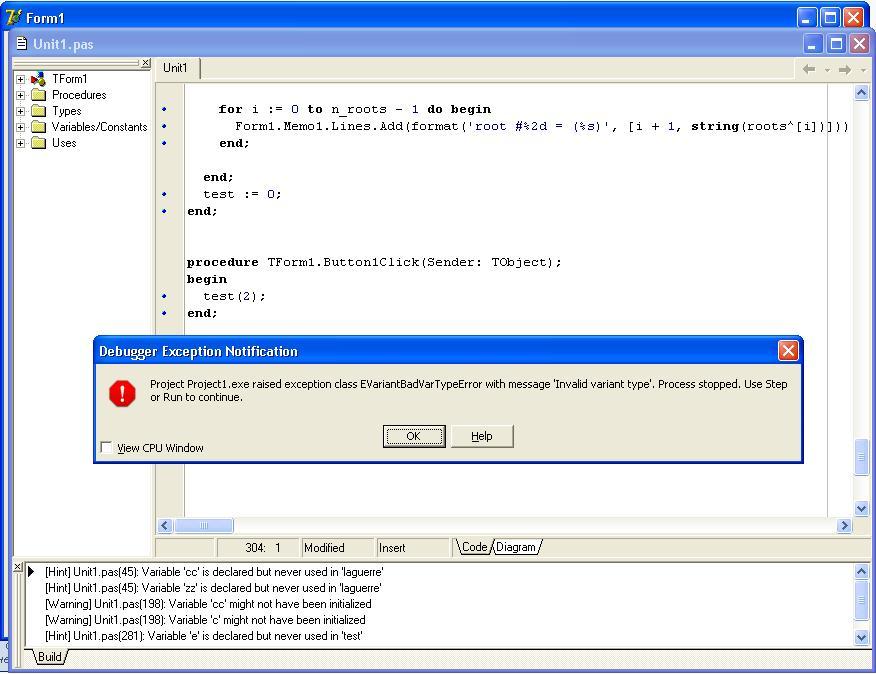876x674 pixels.
Task: Click the Help button in the dialog
Action: 482,436
